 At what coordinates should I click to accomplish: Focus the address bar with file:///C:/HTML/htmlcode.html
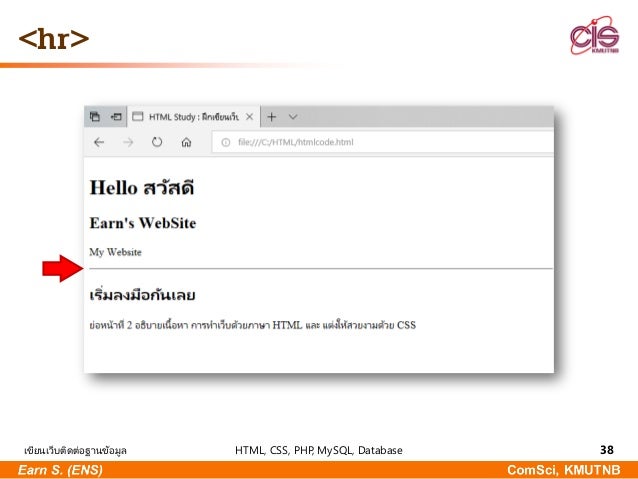[382, 142]
